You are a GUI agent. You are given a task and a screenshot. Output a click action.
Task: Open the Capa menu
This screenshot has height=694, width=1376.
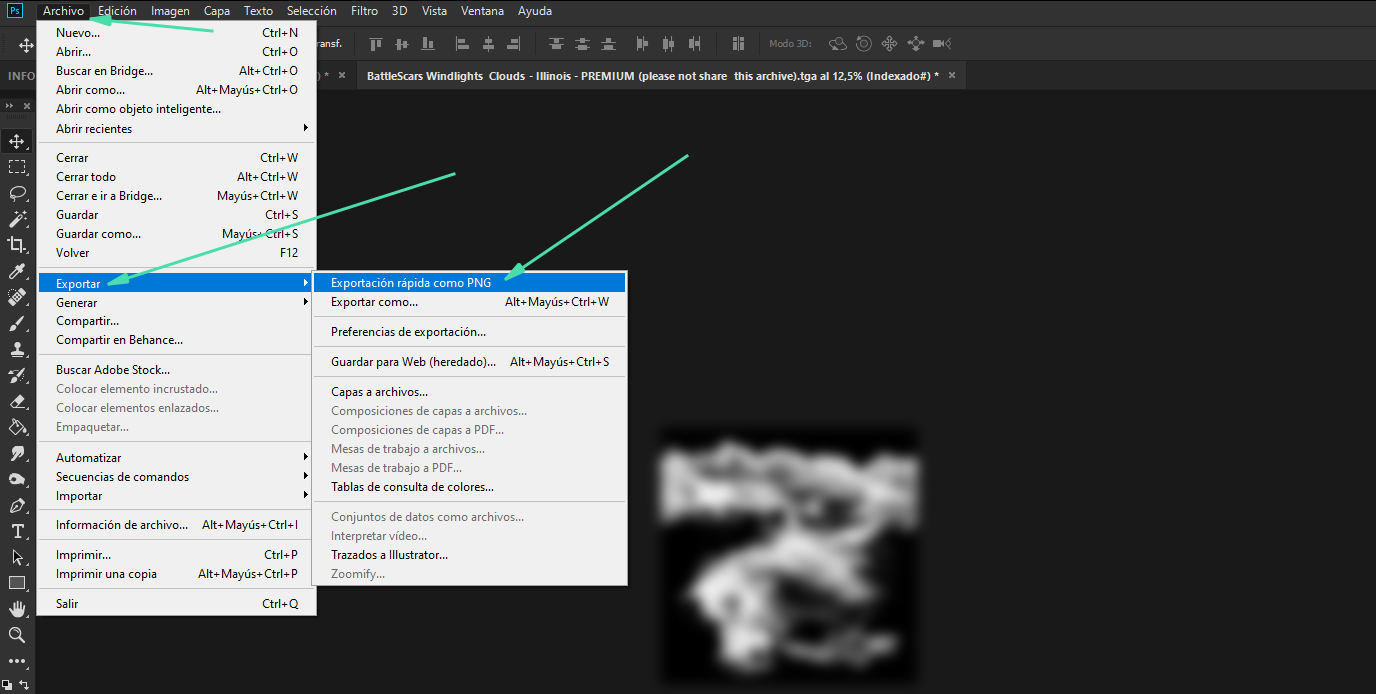(217, 11)
